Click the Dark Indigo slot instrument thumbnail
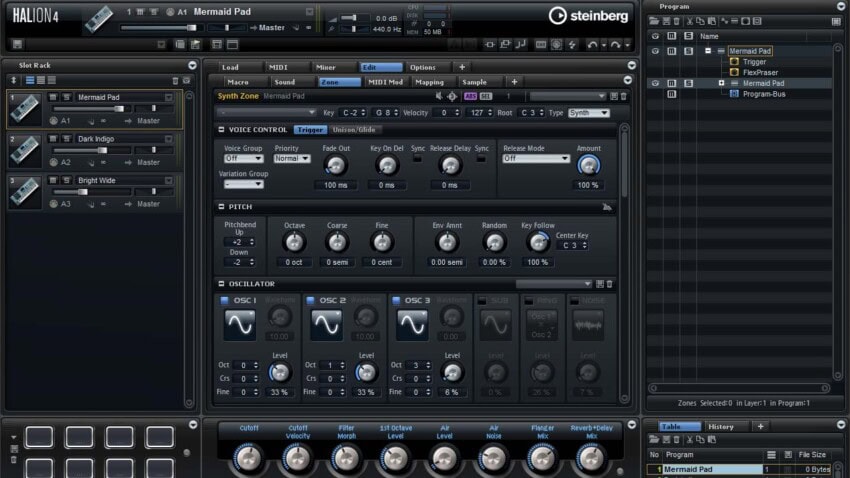Viewport: 850px width, 478px height. [x=25, y=147]
